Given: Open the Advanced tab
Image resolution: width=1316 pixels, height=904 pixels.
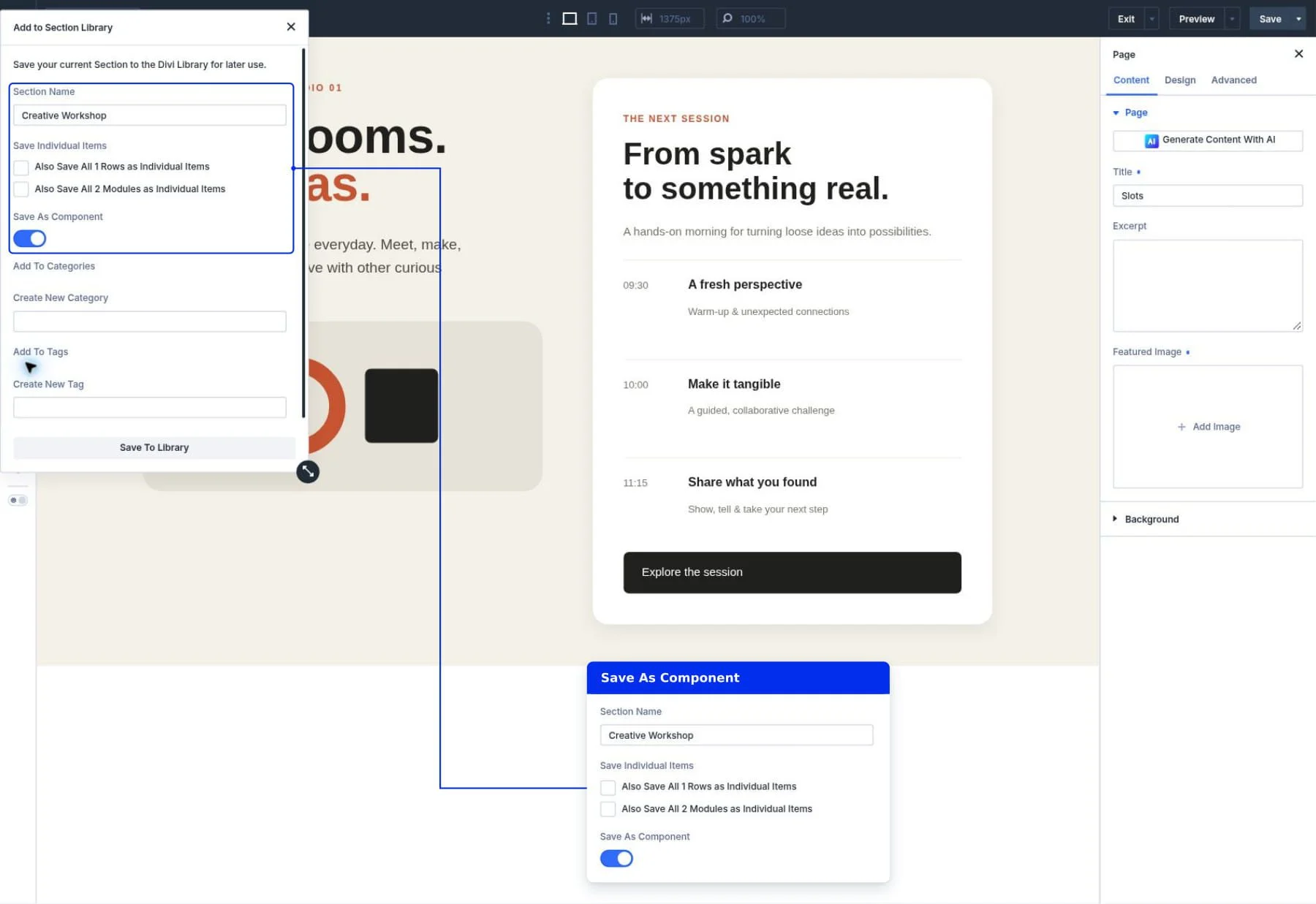Looking at the screenshot, I should [x=1233, y=80].
